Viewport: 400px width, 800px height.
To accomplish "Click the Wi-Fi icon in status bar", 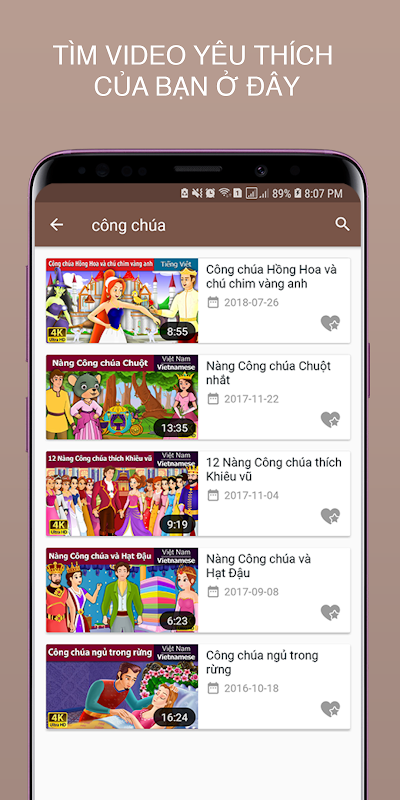I will pos(224,193).
